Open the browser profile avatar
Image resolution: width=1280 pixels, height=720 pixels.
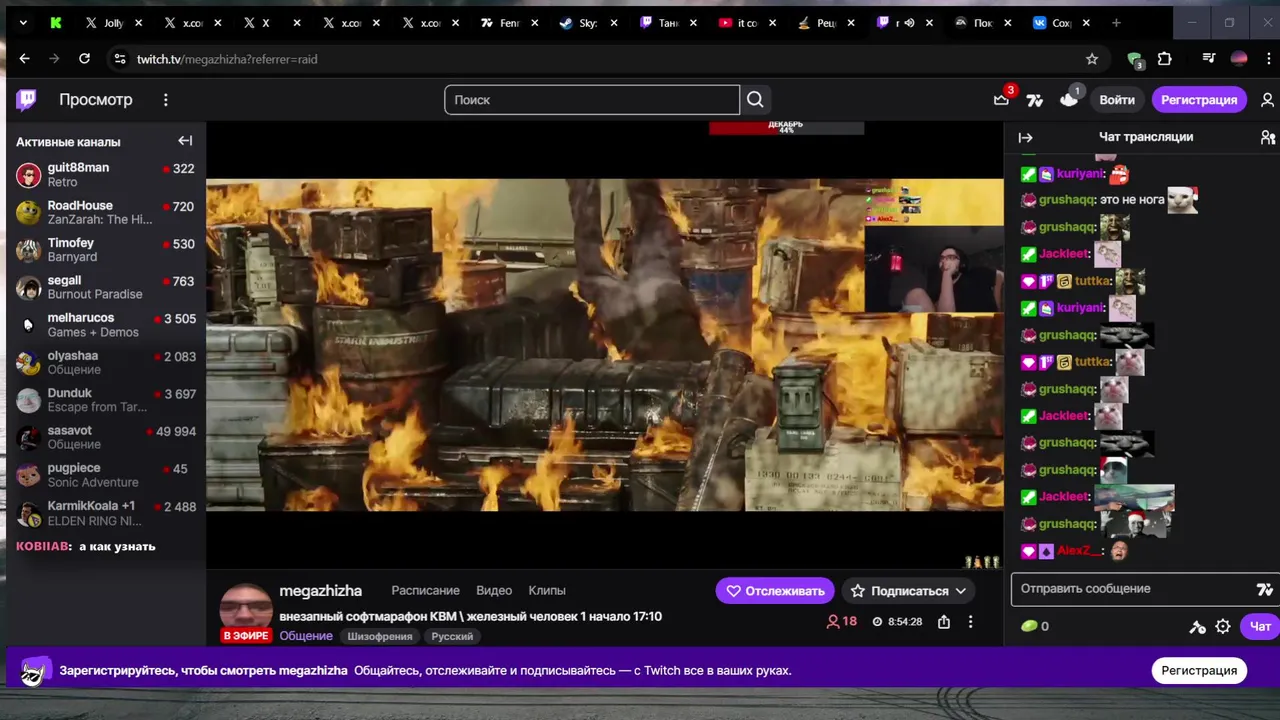[1239, 59]
